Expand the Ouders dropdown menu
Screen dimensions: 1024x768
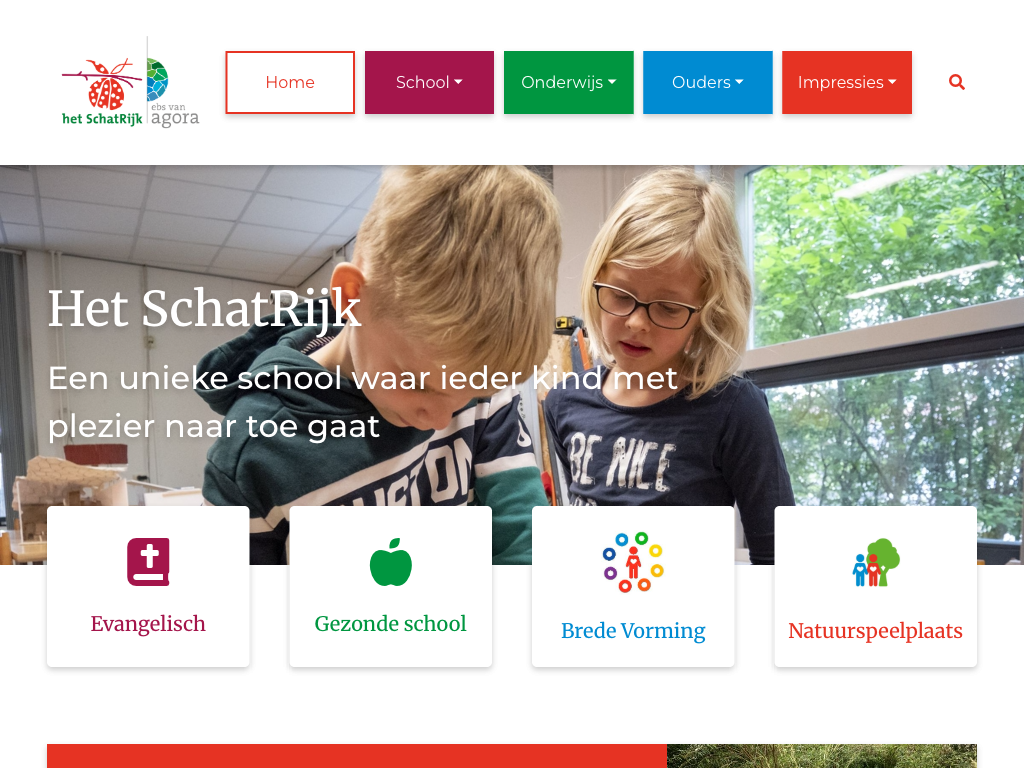[x=707, y=82]
